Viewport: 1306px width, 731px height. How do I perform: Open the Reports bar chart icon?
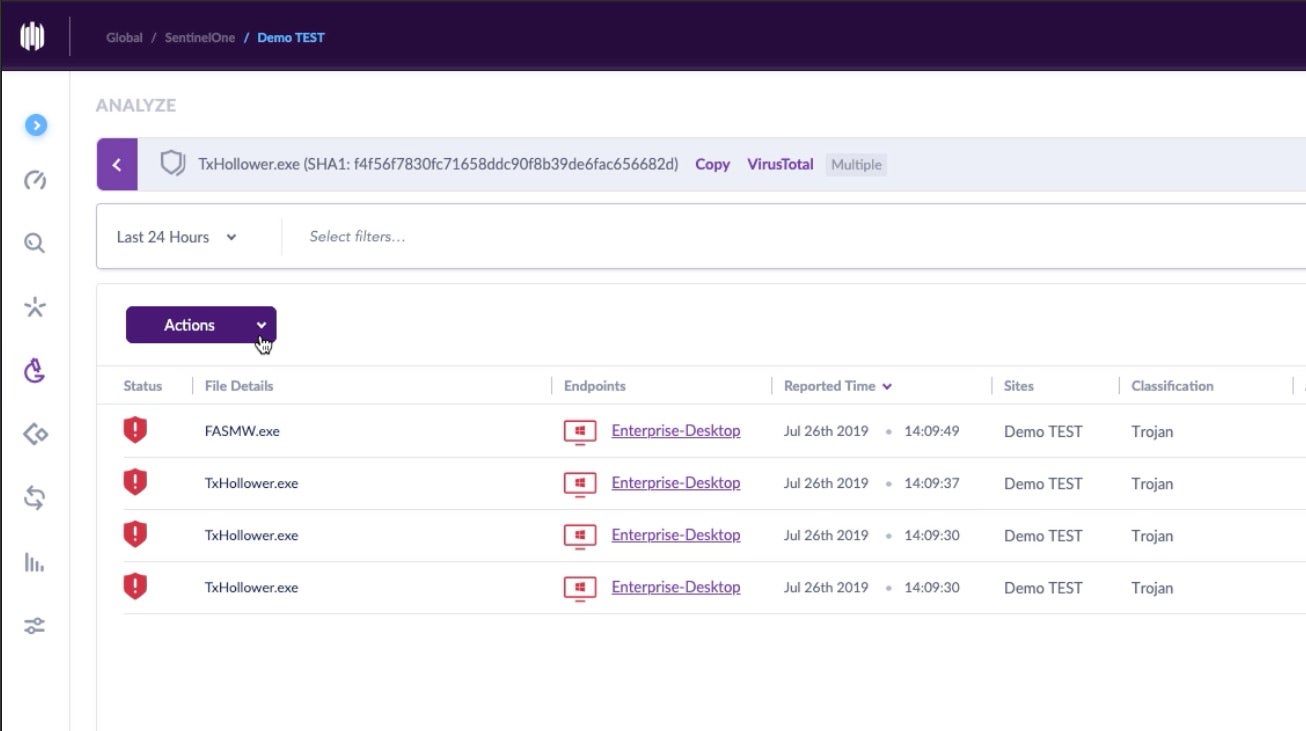point(34,563)
